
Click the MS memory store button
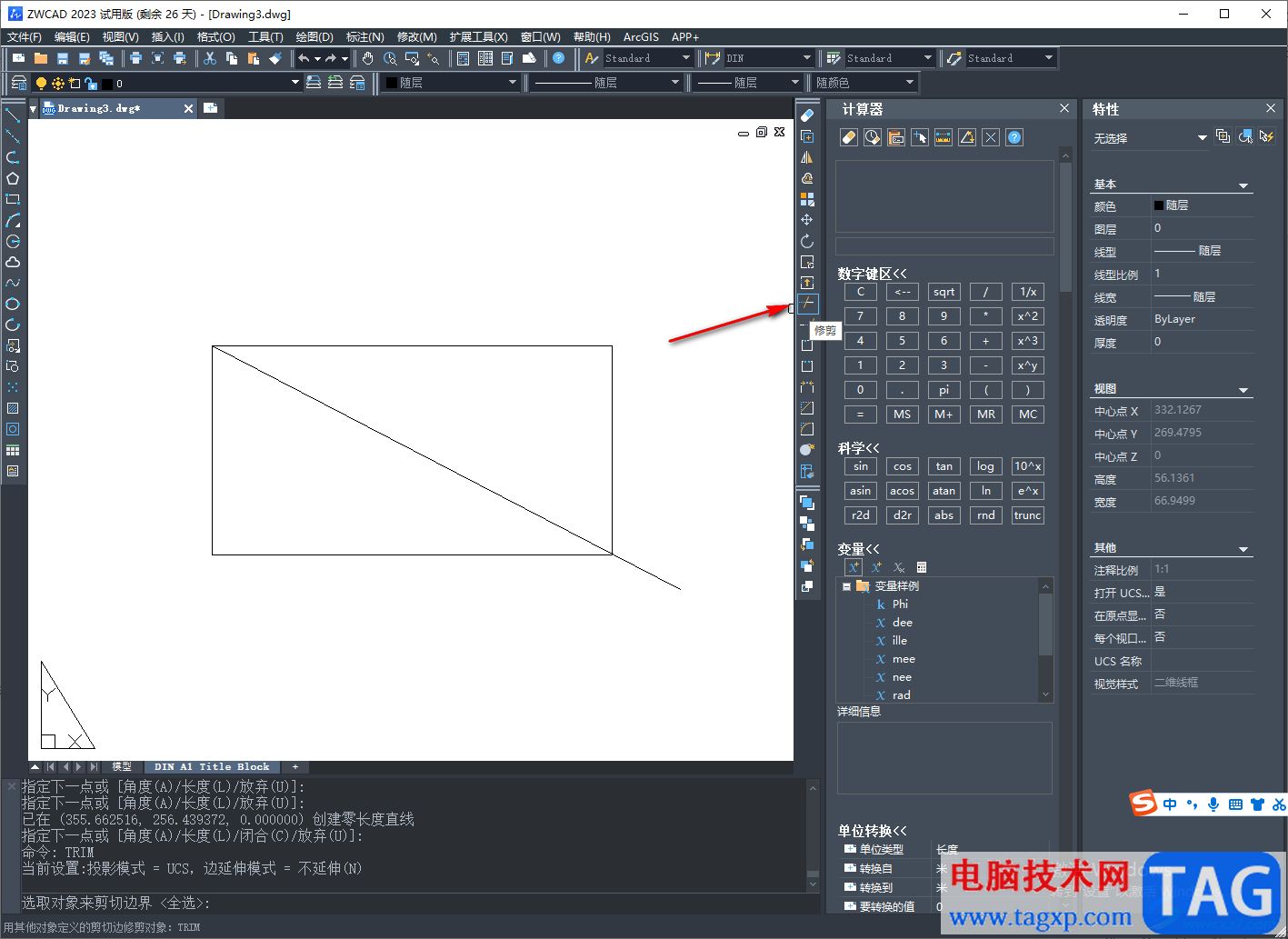tap(903, 415)
